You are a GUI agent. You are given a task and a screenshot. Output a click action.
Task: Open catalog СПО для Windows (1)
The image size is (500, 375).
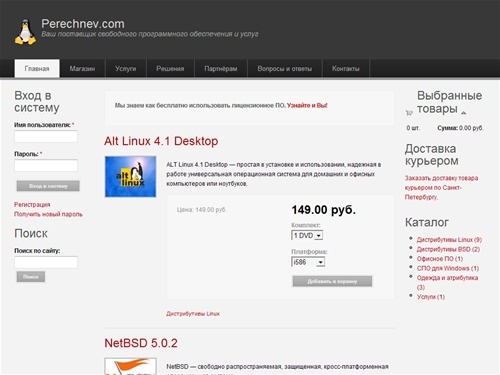448,268
